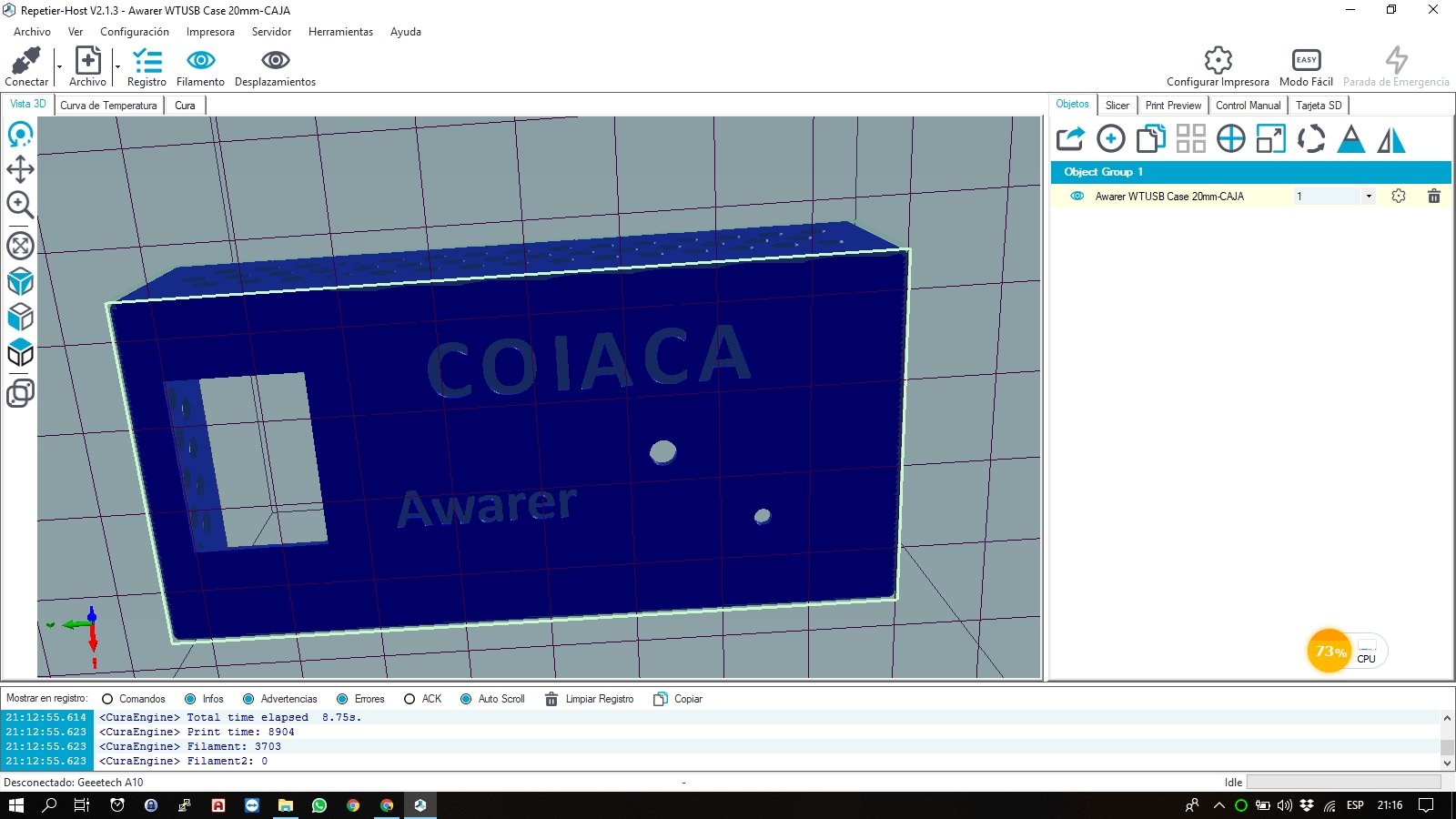Screen dimensions: 1456x819
Task: Open Configurar Impresora gear icon
Action: tap(1218, 60)
